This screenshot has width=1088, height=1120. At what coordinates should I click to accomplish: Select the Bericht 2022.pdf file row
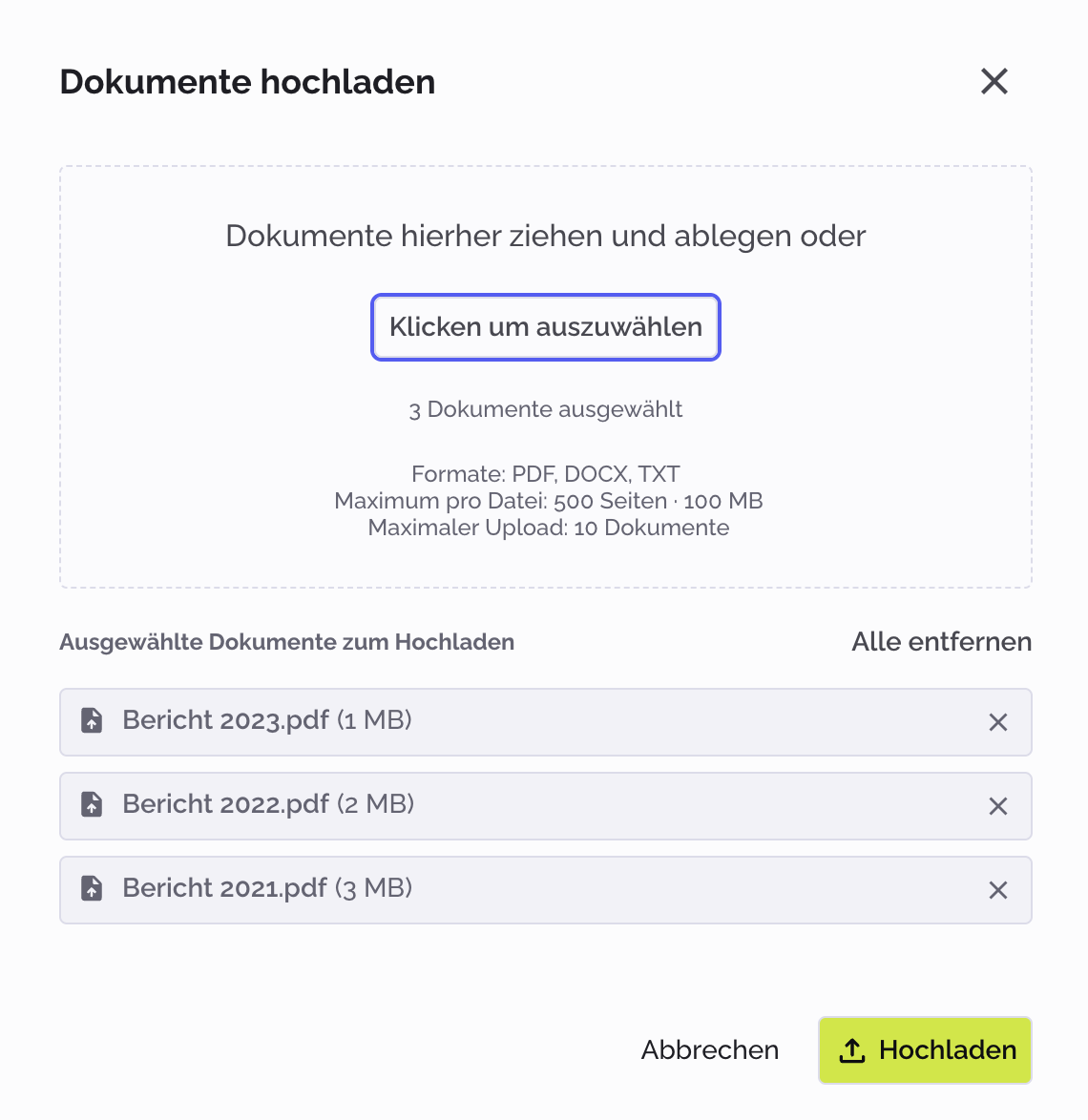[x=477, y=806]
